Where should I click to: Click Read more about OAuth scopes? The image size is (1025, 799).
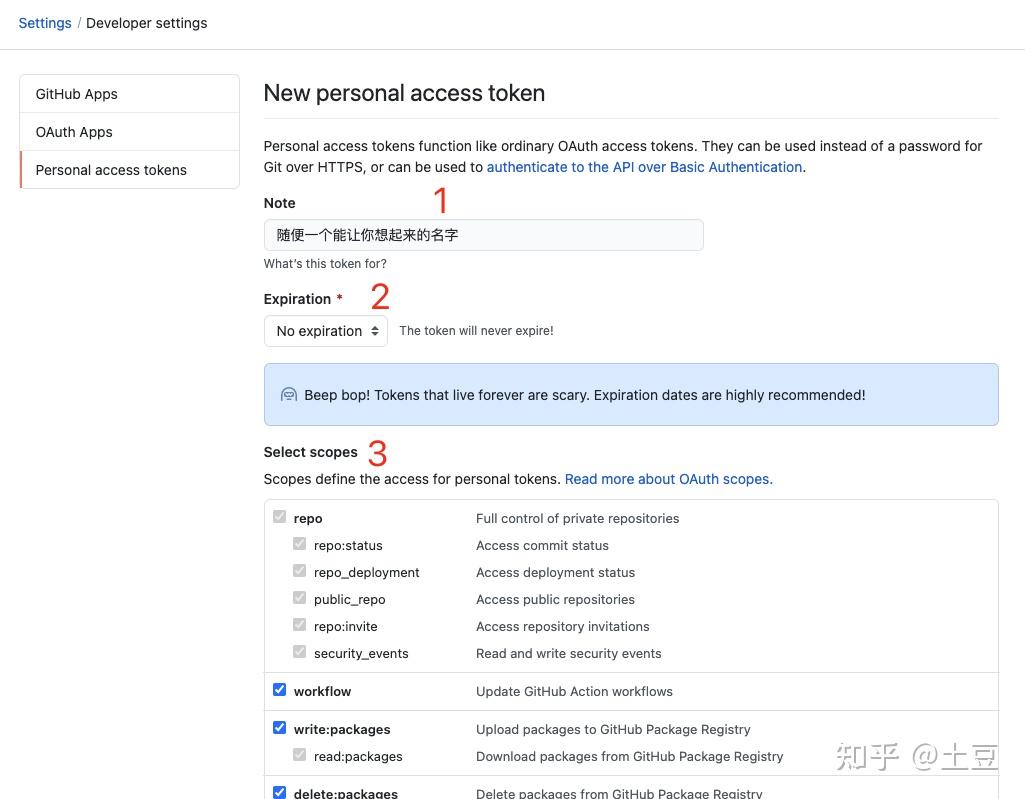(x=668, y=479)
